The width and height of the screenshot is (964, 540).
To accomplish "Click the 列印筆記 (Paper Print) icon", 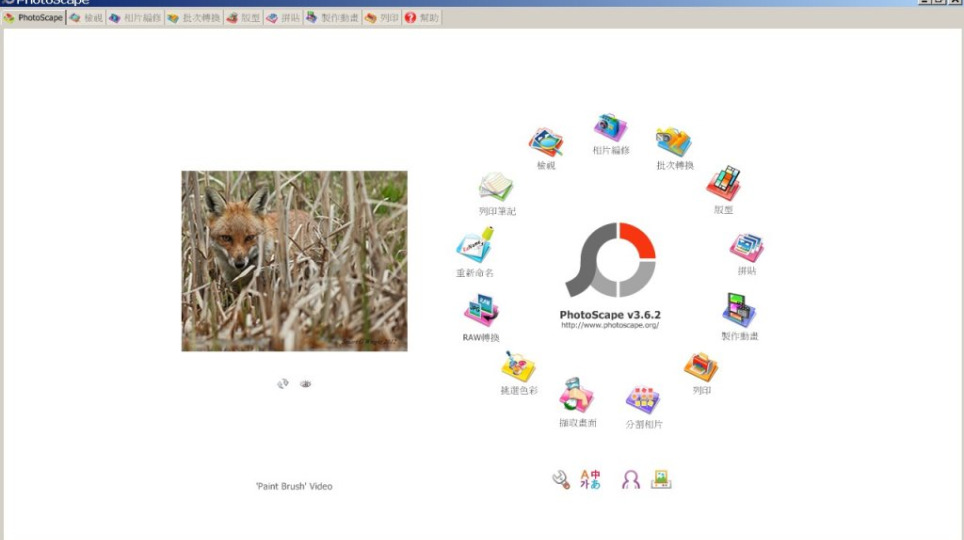I will [497, 187].
